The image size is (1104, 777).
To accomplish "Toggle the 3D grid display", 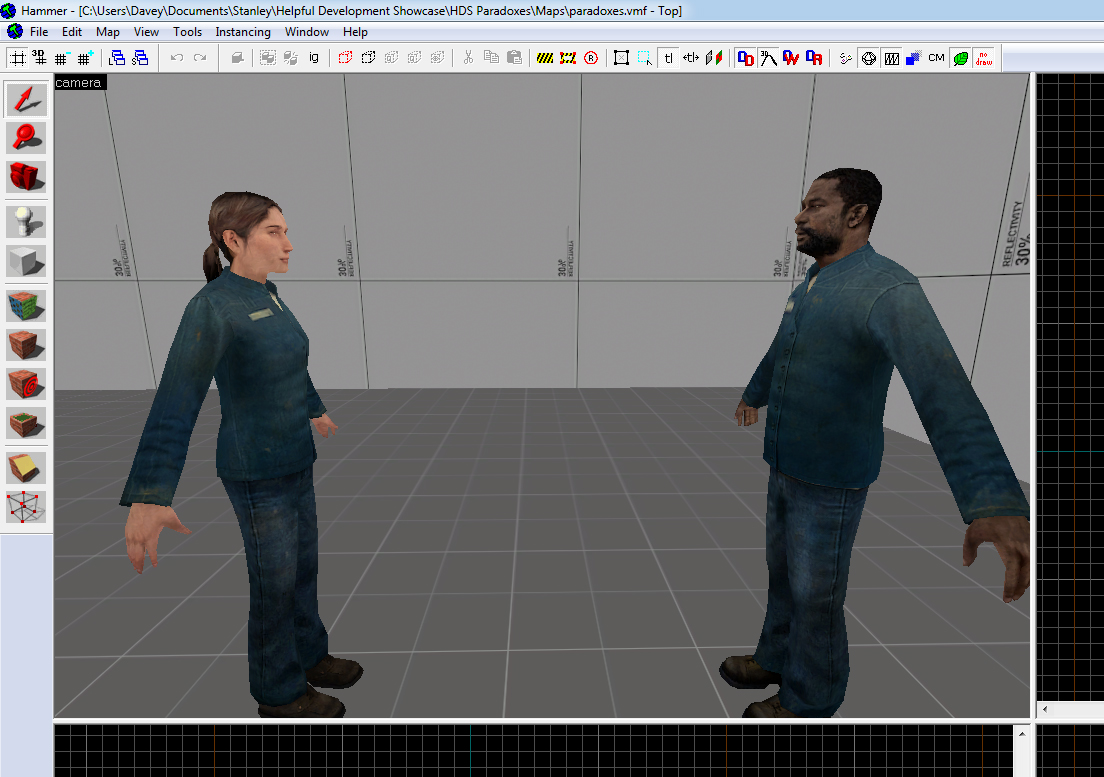I will [x=39, y=58].
